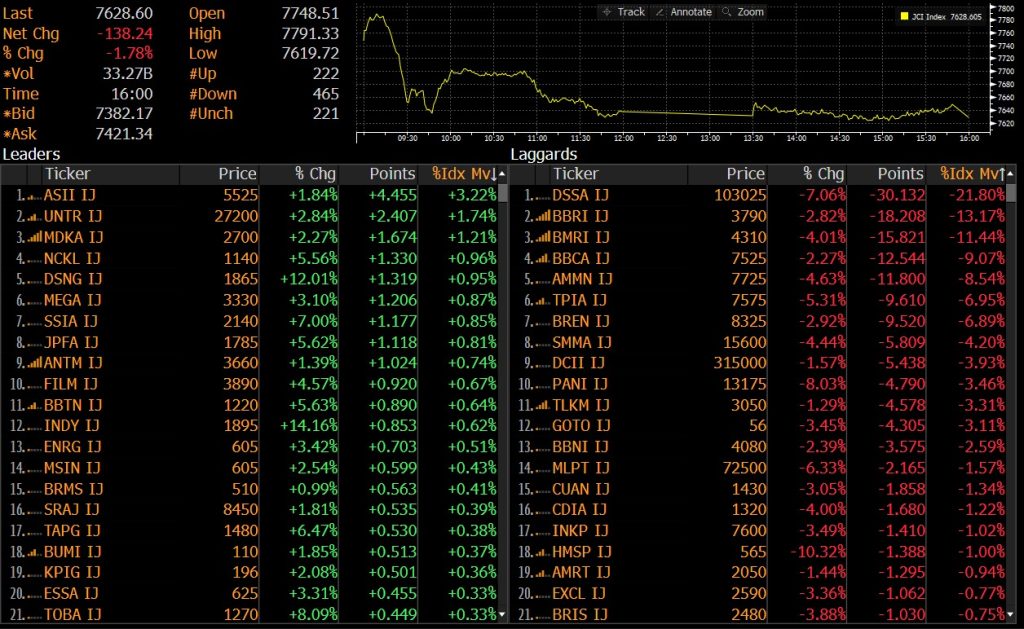Click the High value 7791.33
The image size is (1024, 629).
click(310, 34)
